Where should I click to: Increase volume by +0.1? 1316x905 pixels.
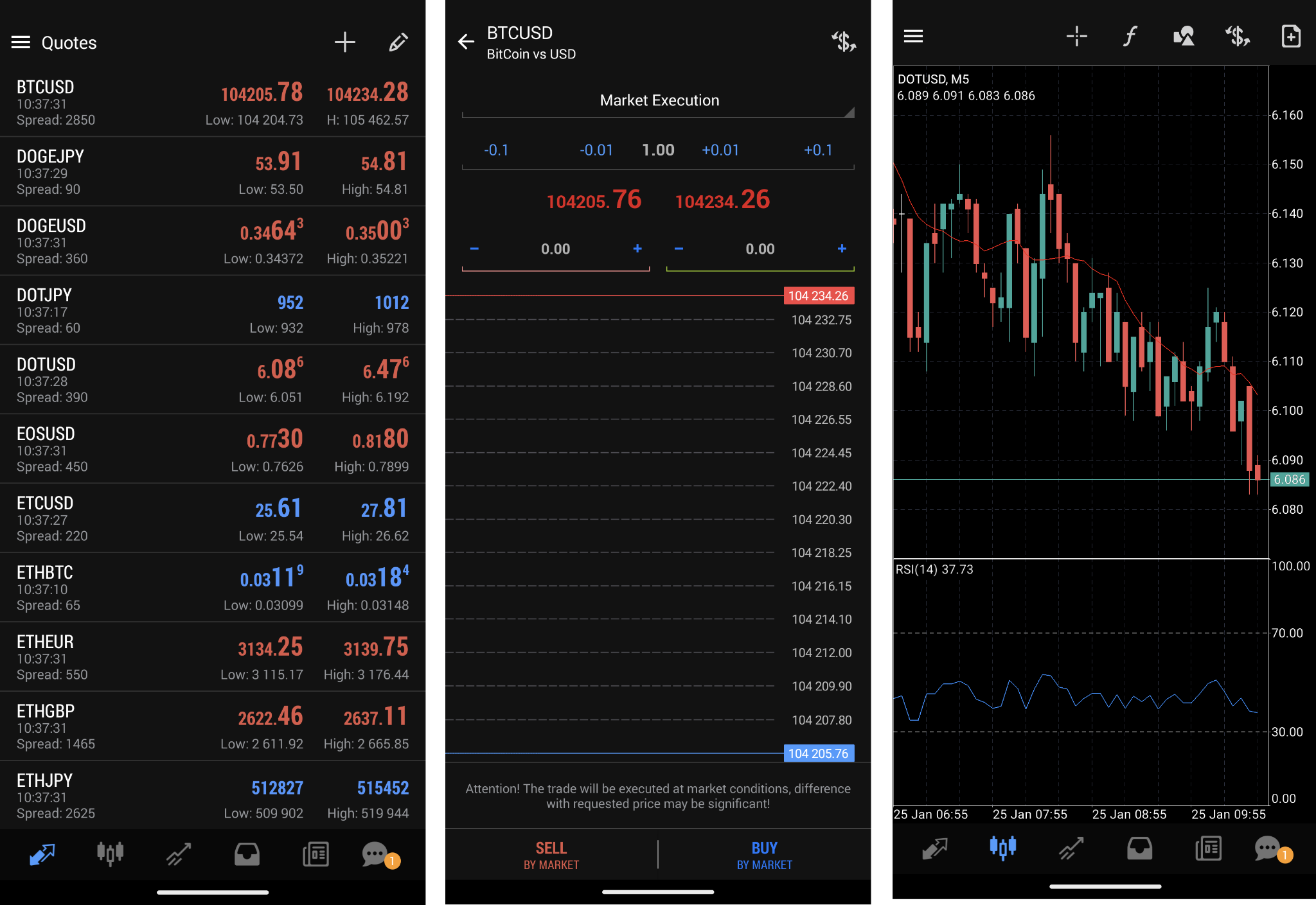(x=817, y=150)
